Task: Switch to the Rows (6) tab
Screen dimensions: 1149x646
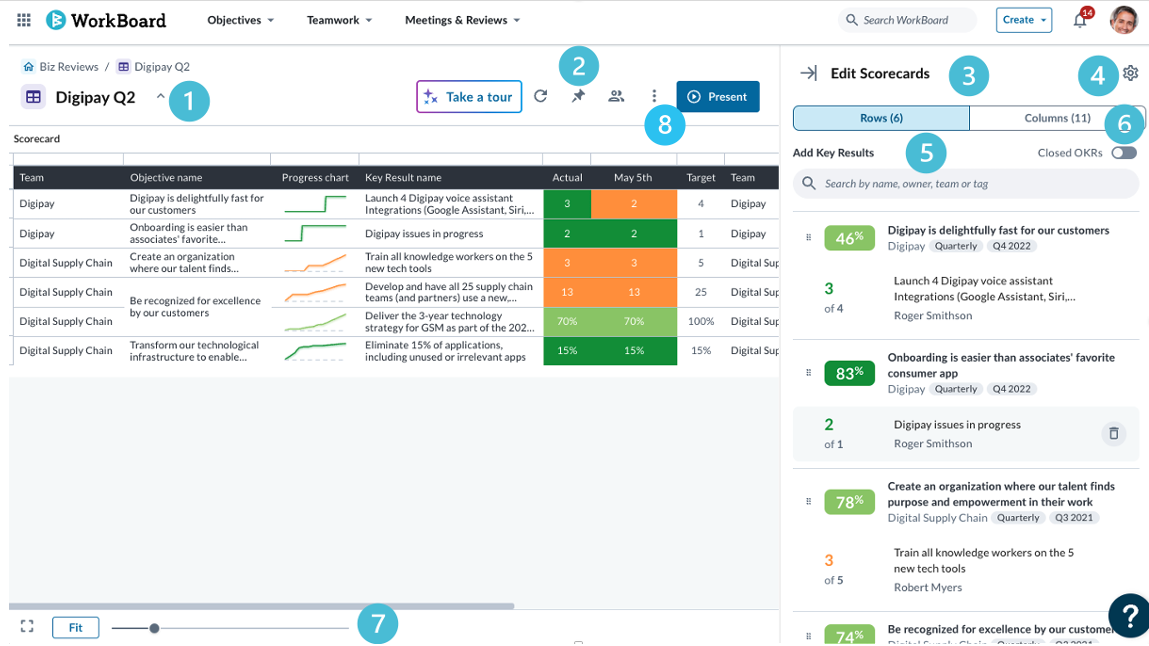Action: [x=881, y=118]
